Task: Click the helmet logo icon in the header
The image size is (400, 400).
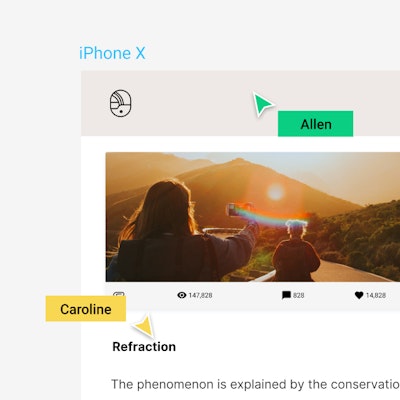Action: click(120, 103)
